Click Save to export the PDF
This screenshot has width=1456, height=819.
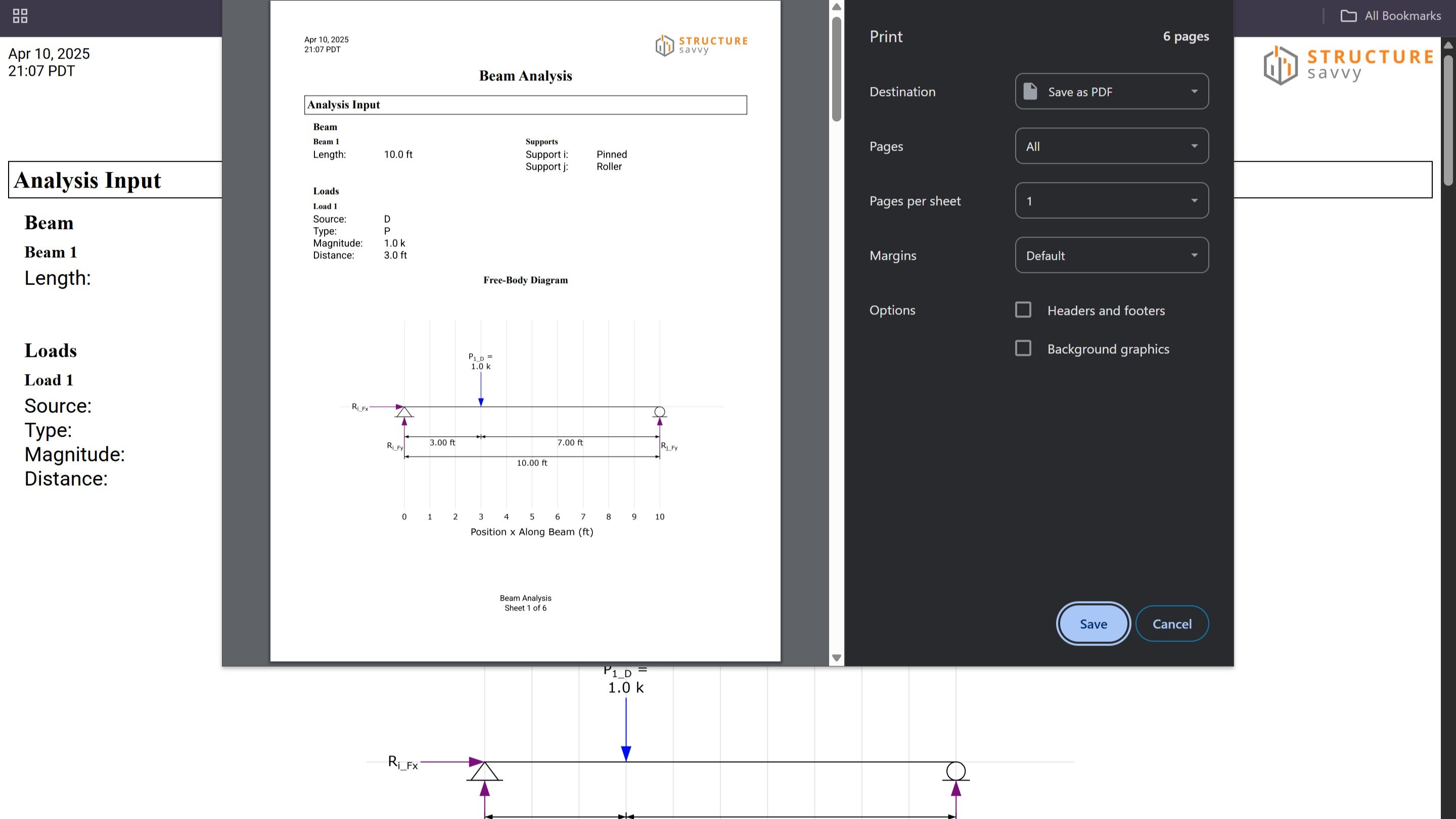pos(1093,623)
